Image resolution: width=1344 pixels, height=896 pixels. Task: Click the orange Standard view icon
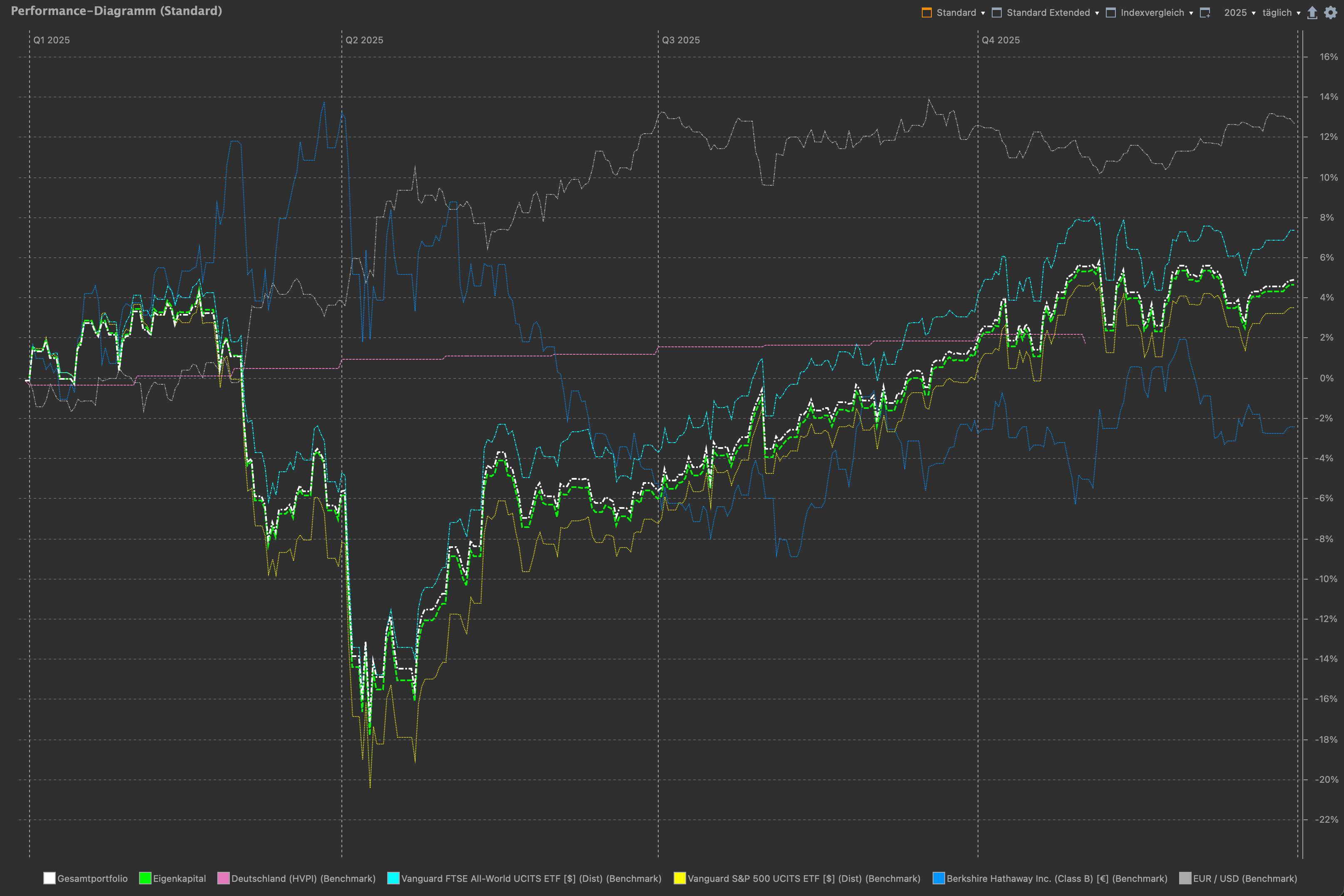pyautogui.click(x=926, y=12)
